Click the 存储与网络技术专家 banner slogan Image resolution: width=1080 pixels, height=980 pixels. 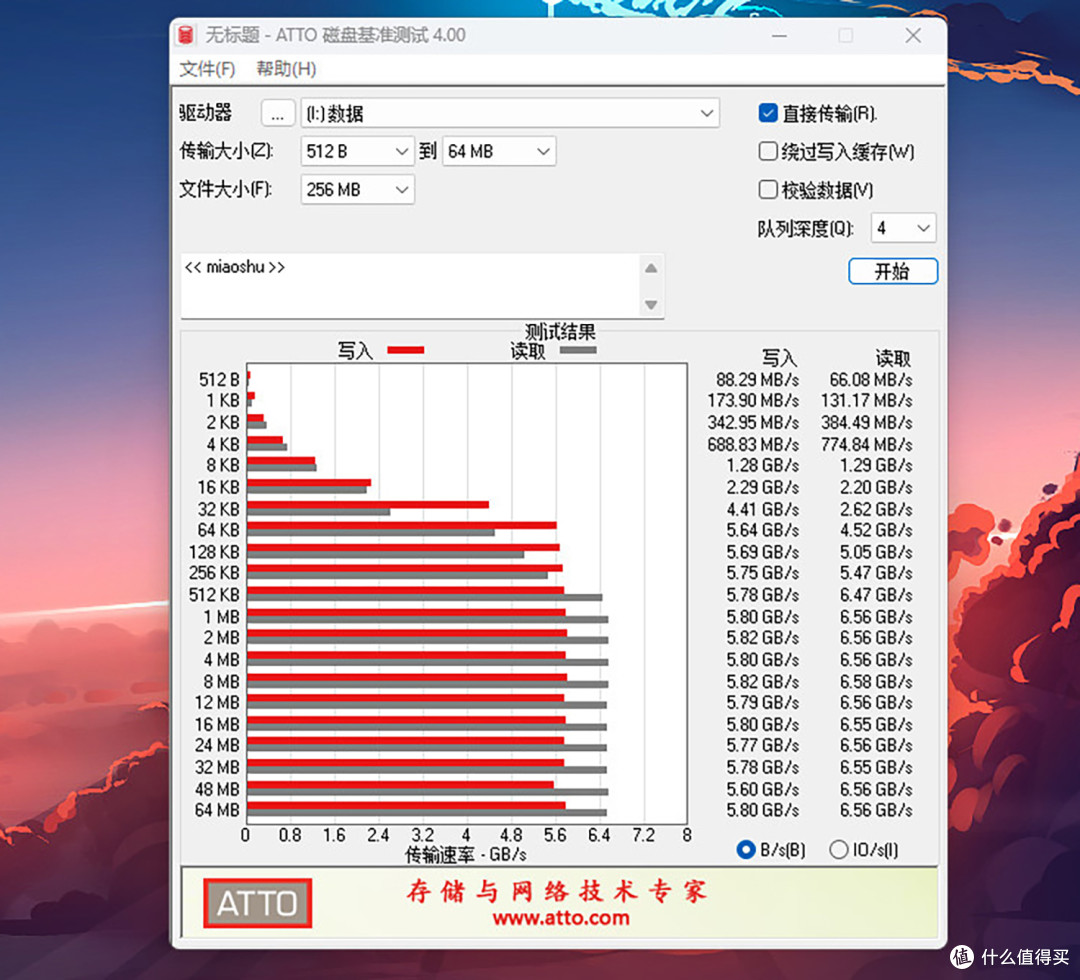click(557, 891)
